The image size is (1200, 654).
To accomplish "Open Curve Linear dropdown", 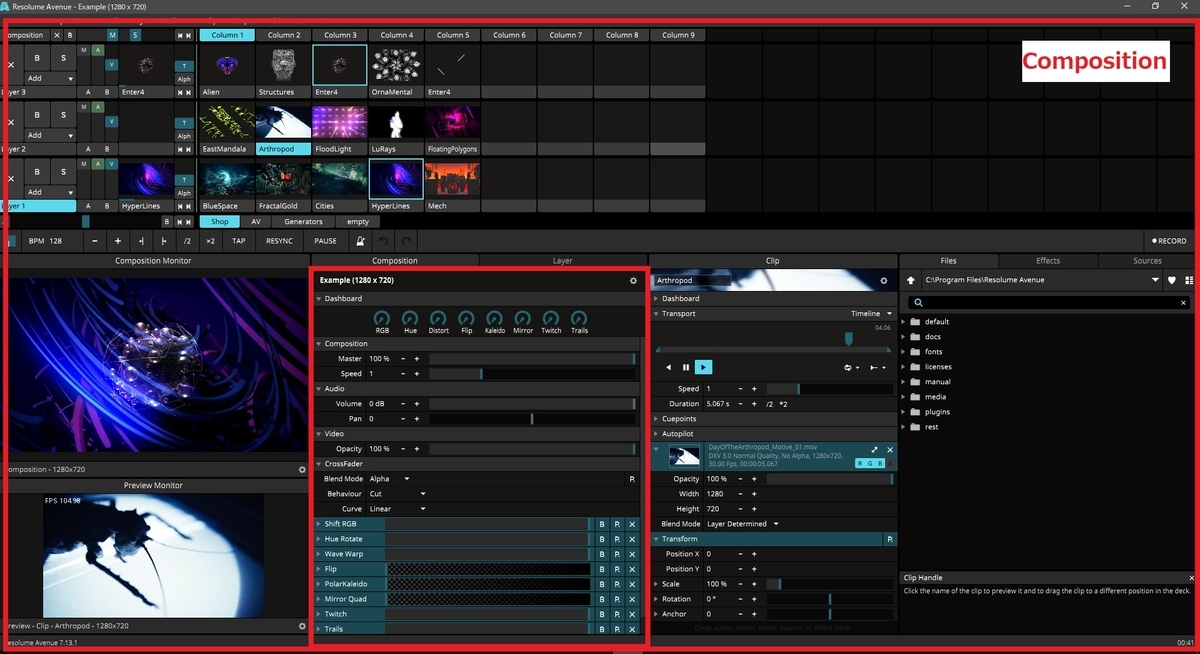I will [x=397, y=509].
